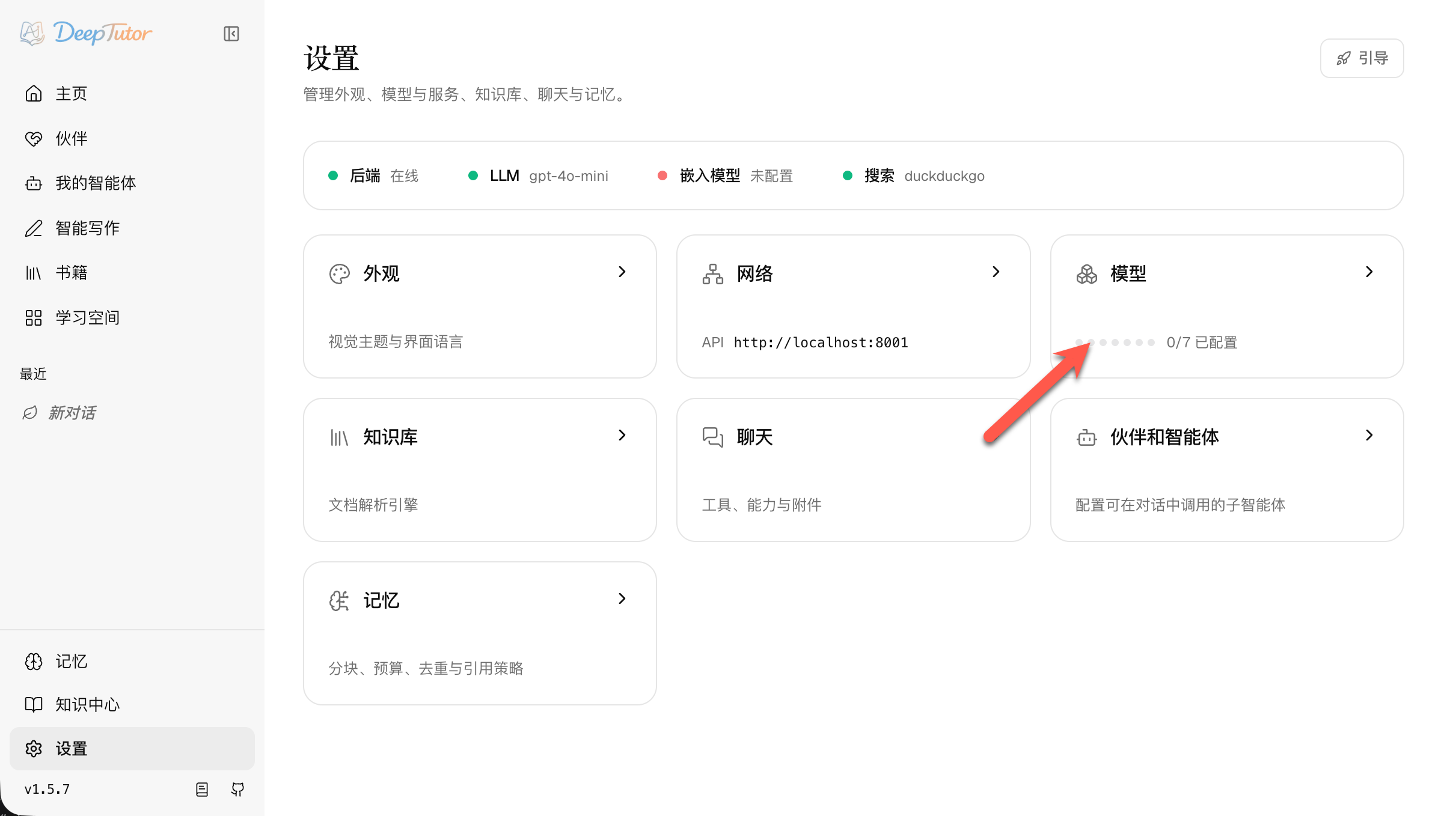Screen dimensions: 1456x816
Task: Open 我的智能体 in the sidebar
Action: tap(132, 183)
